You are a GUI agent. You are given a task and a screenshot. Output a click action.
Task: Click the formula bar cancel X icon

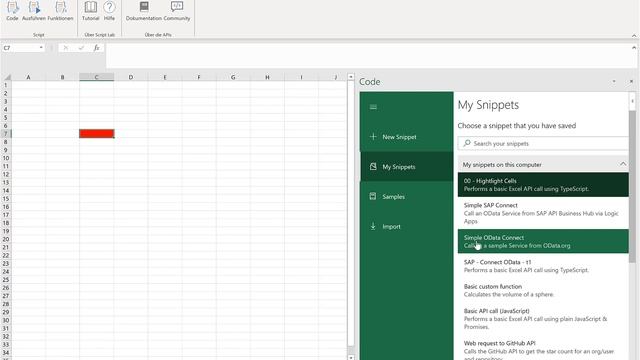click(65, 48)
